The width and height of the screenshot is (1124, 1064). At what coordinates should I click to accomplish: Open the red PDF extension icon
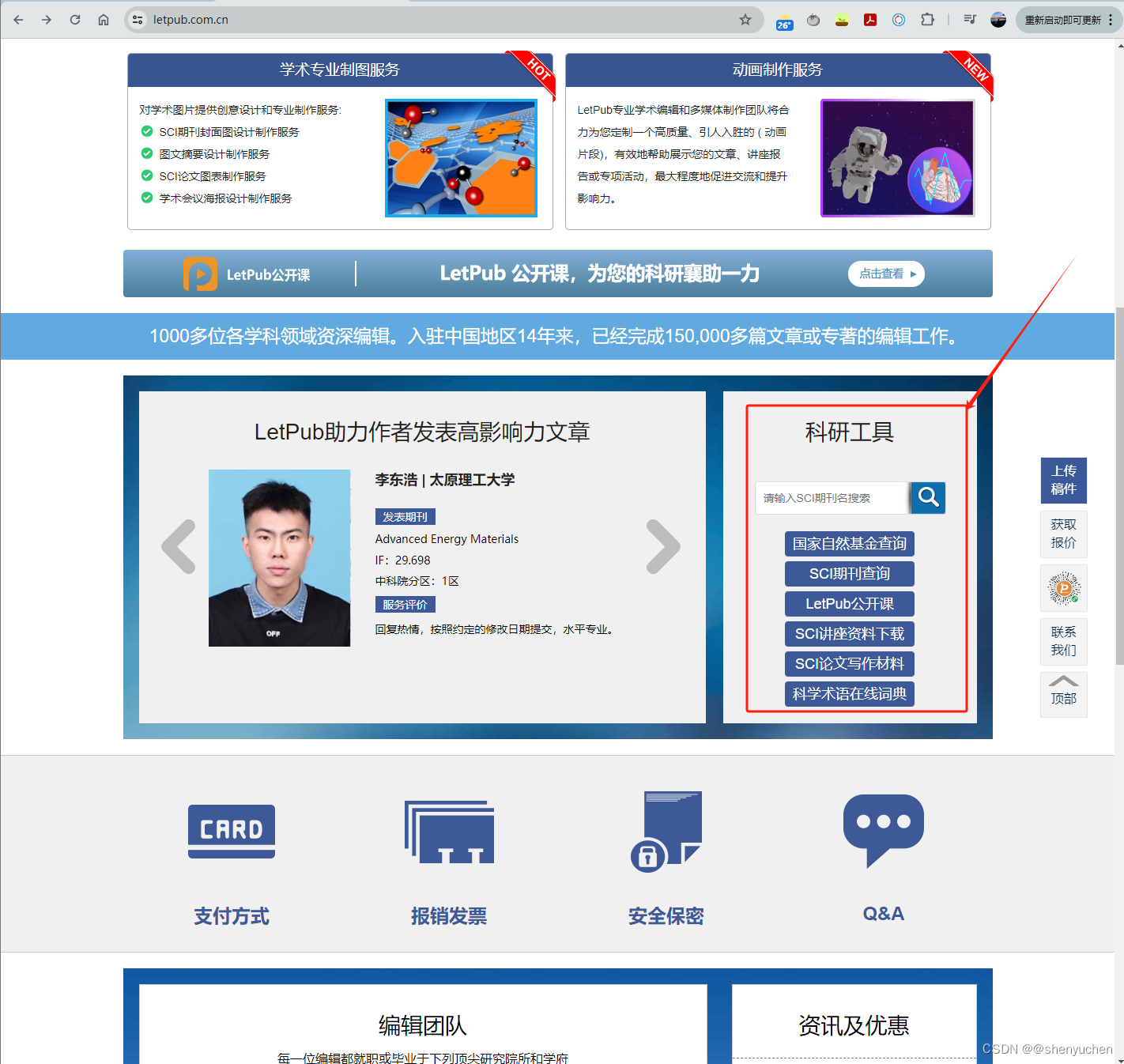click(870, 20)
